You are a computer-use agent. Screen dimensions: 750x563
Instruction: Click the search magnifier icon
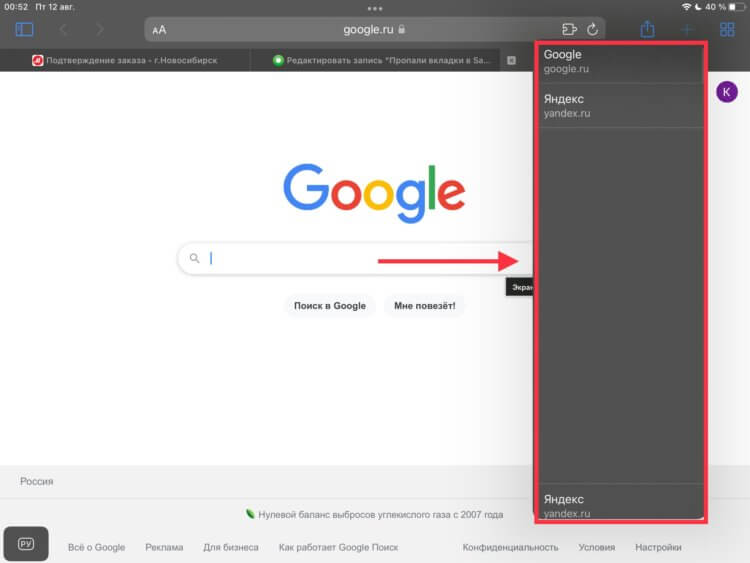[x=194, y=258]
